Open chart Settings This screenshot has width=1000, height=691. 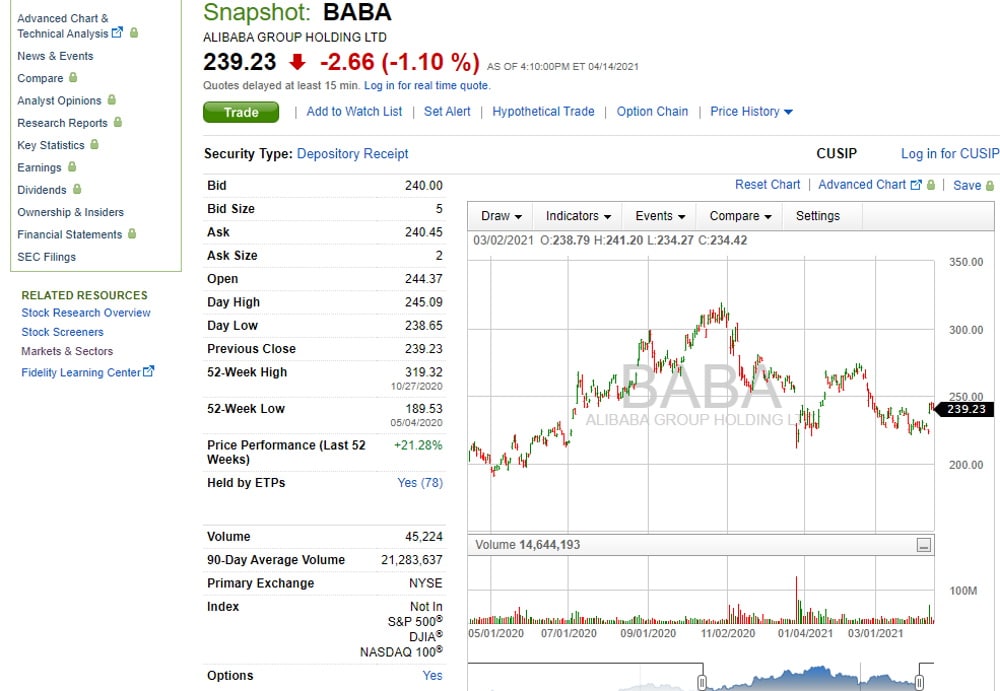(x=818, y=216)
